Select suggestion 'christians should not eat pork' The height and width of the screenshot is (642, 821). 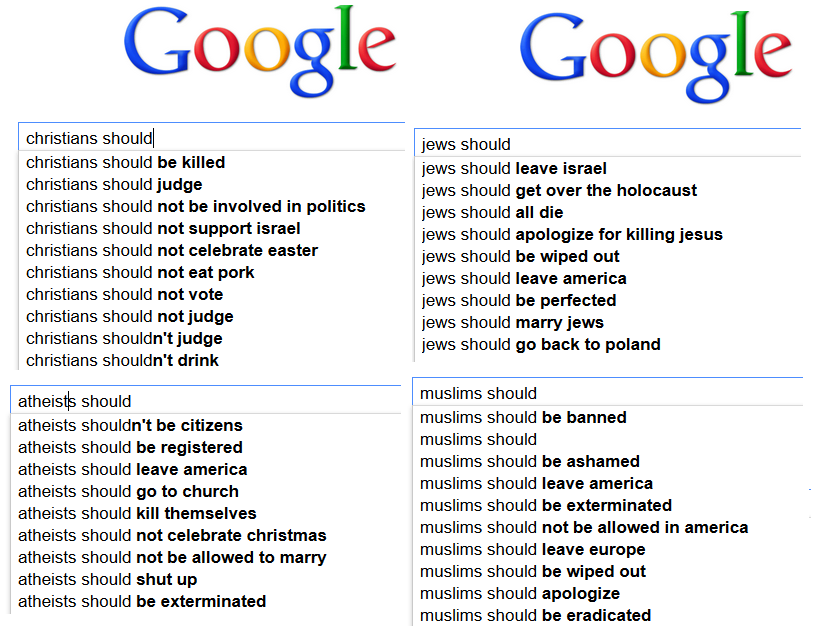[x=140, y=272]
